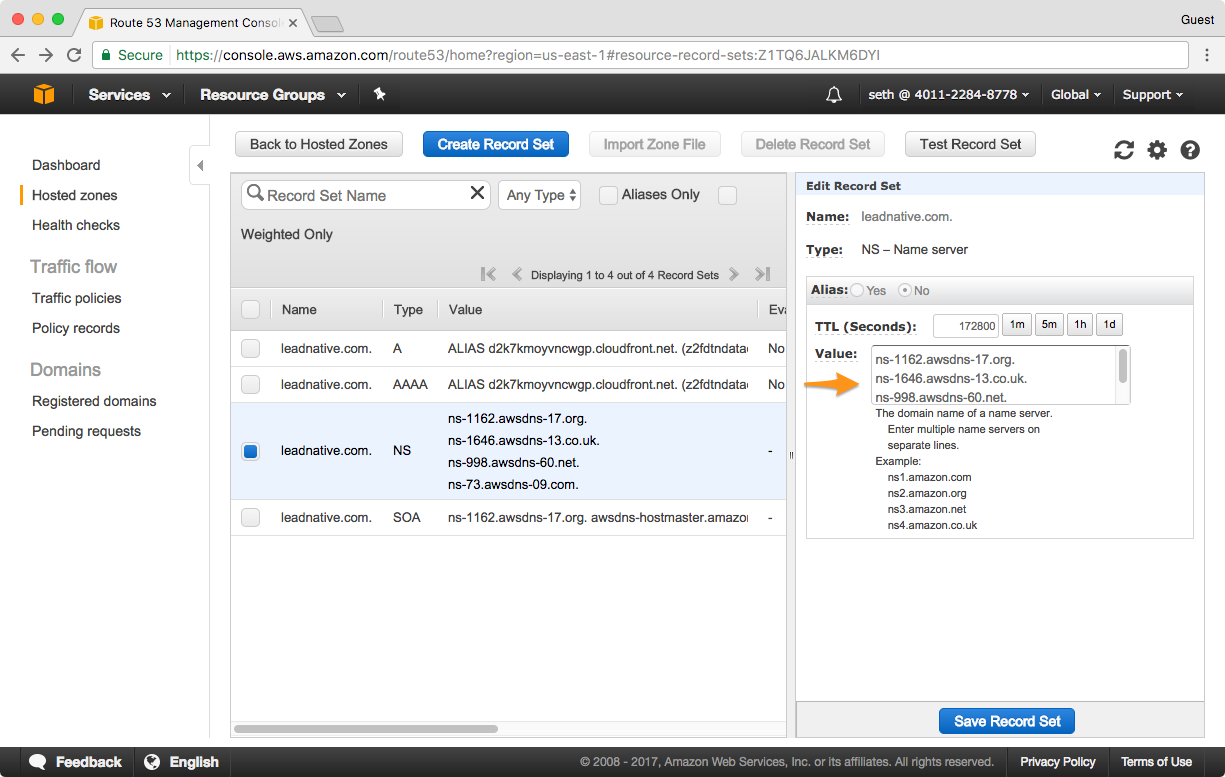Click Save Record Set button
The width and height of the screenshot is (1225, 777).
click(x=1007, y=721)
